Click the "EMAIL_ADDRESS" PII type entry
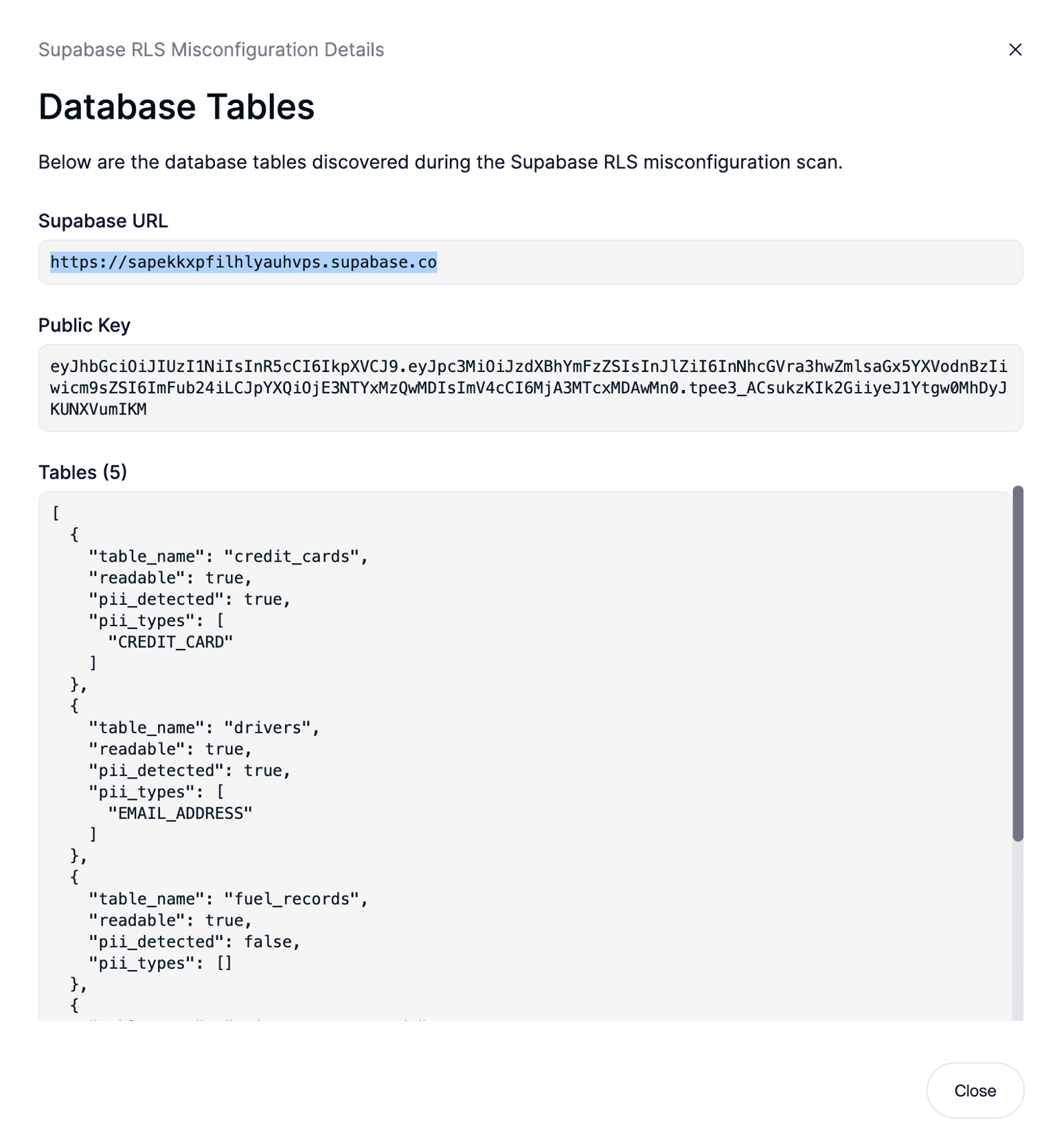 click(x=180, y=814)
